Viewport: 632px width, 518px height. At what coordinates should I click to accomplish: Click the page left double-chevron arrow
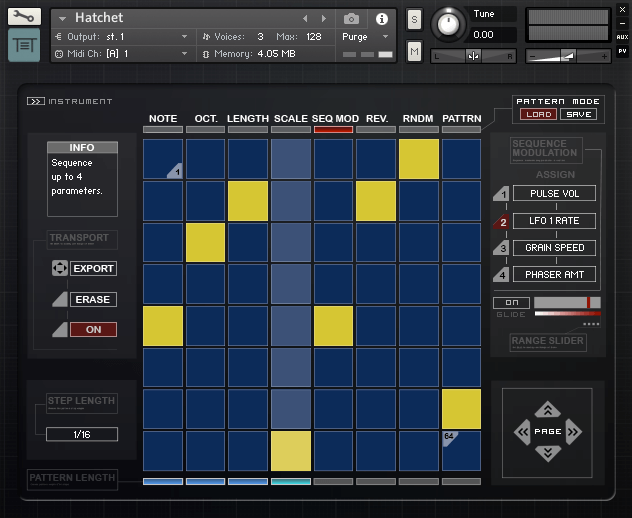coord(522,432)
